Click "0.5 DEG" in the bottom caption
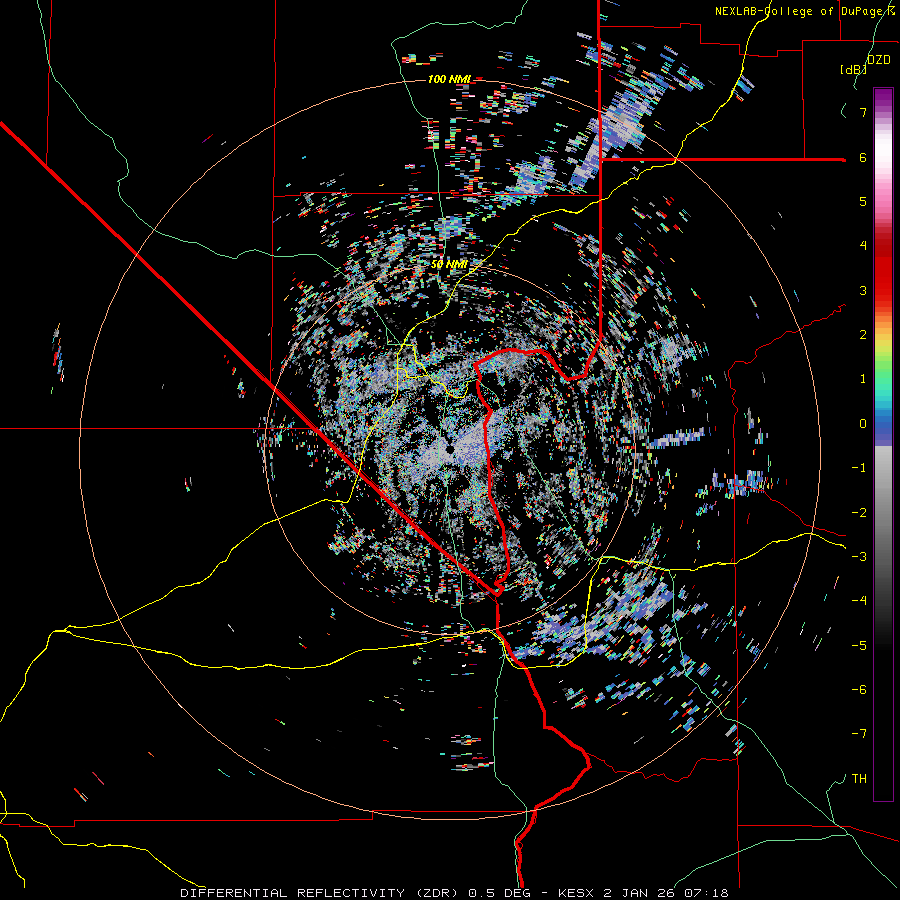Viewport: 900px width, 900px height. point(499,893)
